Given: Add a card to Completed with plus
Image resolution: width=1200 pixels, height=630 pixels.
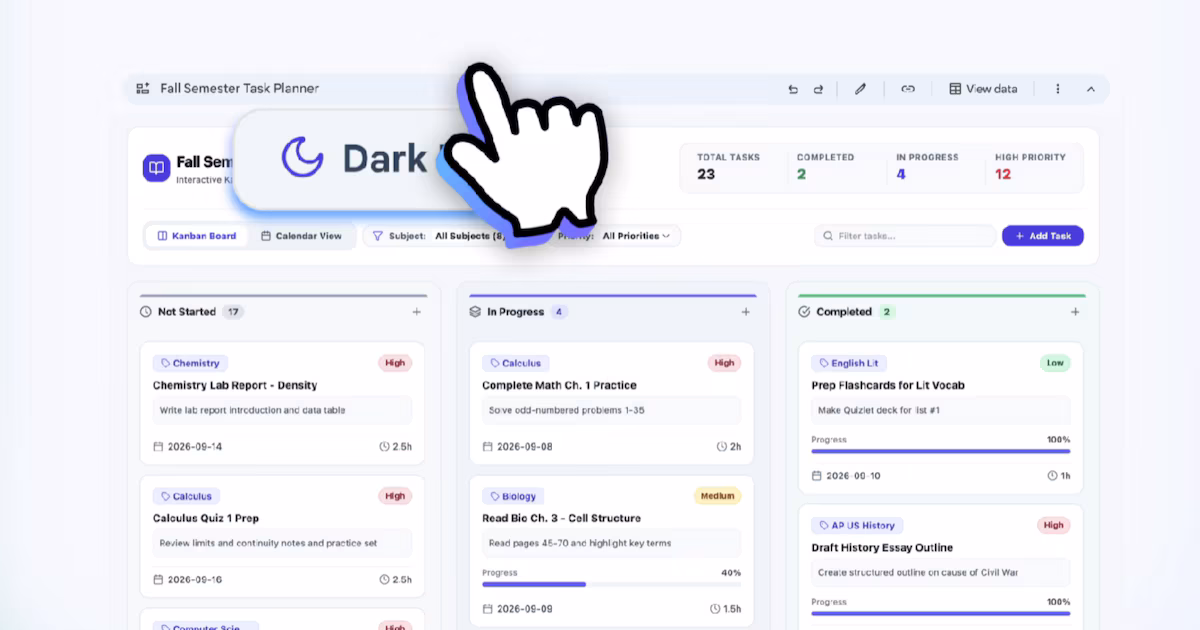Looking at the screenshot, I should coord(1075,312).
